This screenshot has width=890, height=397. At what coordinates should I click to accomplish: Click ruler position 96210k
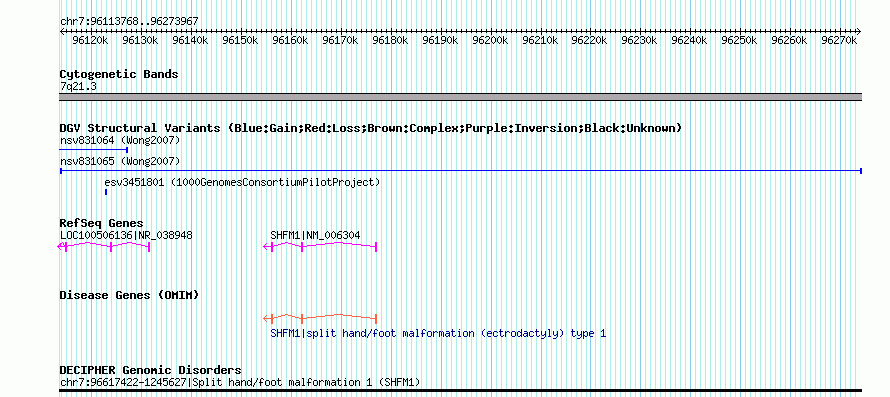point(540,40)
